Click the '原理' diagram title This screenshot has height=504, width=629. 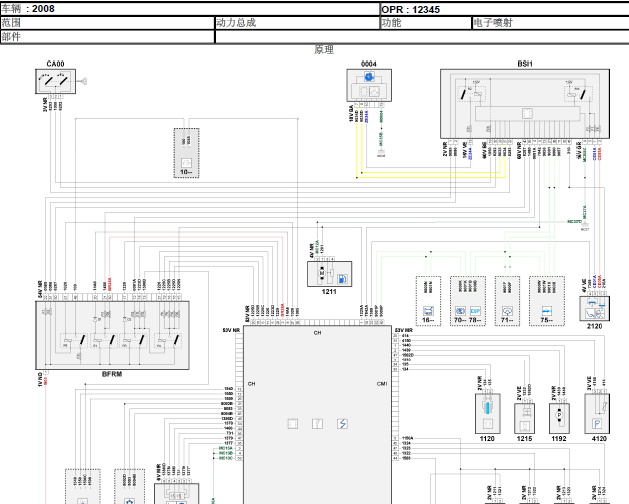pyautogui.click(x=324, y=49)
